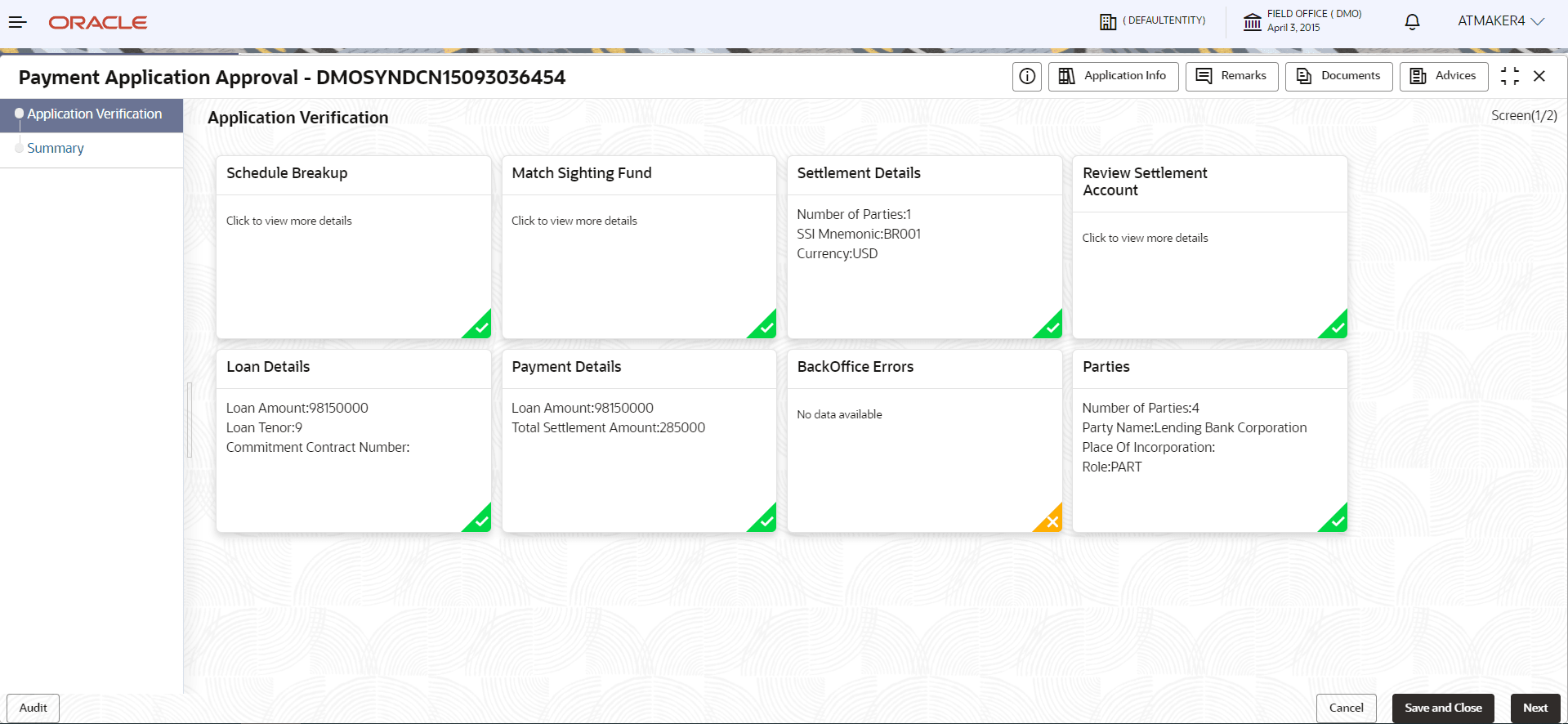Open the BackOffice Errors card
Viewport: 1568px width, 724px height.
pos(924,440)
